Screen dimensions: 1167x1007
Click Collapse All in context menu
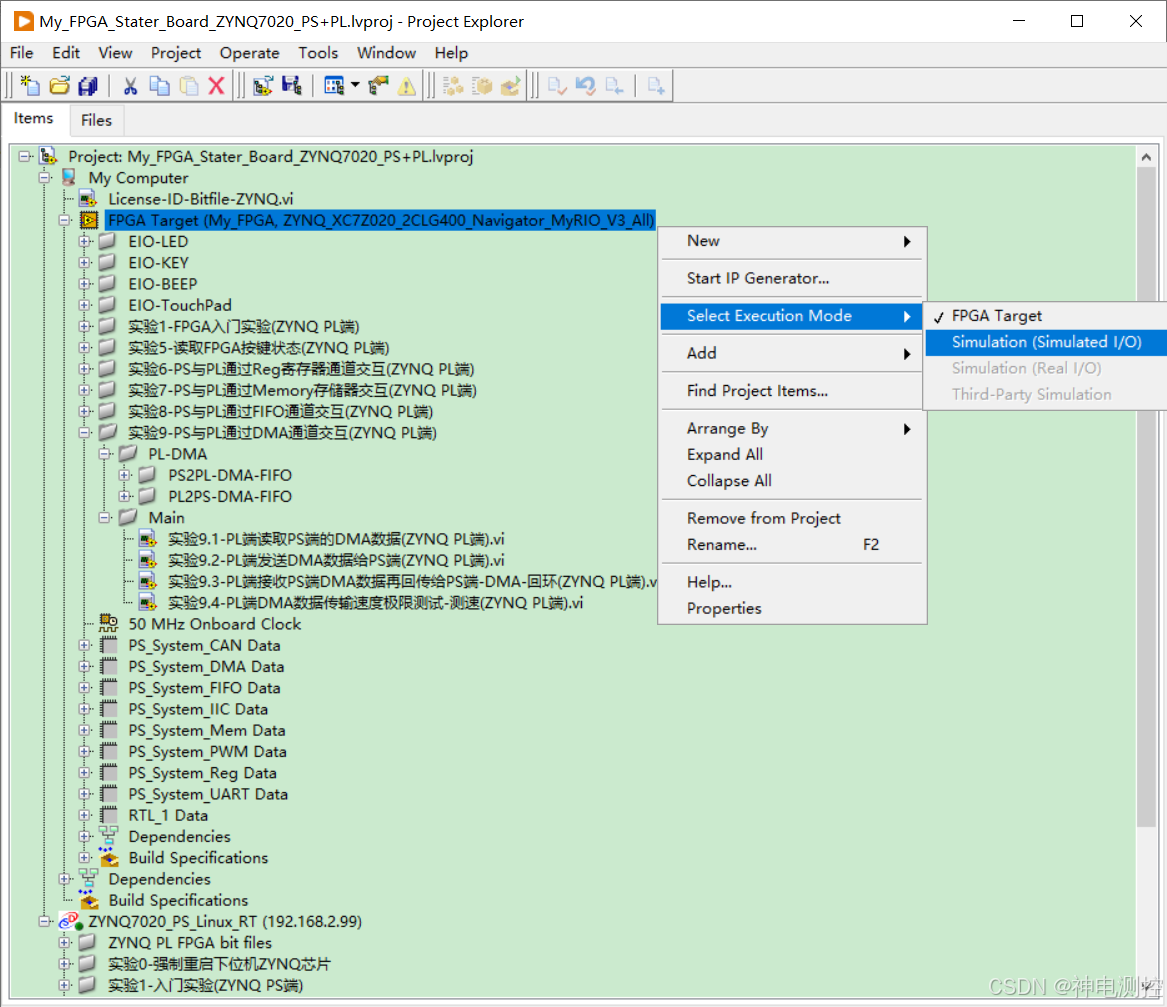(x=792, y=480)
